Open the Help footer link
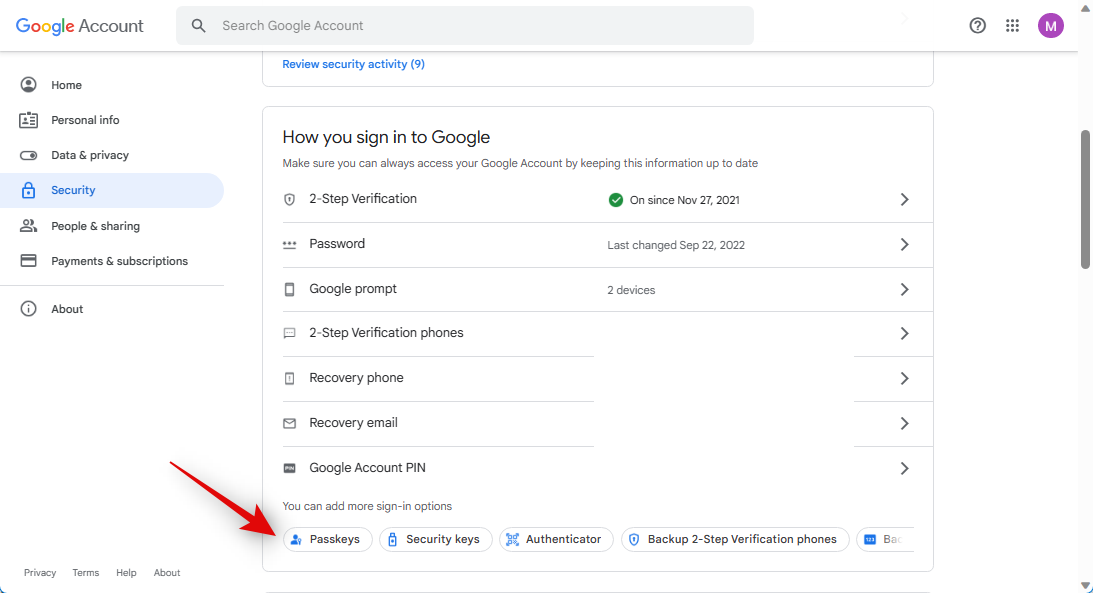1093x593 pixels. pyautogui.click(x=126, y=573)
